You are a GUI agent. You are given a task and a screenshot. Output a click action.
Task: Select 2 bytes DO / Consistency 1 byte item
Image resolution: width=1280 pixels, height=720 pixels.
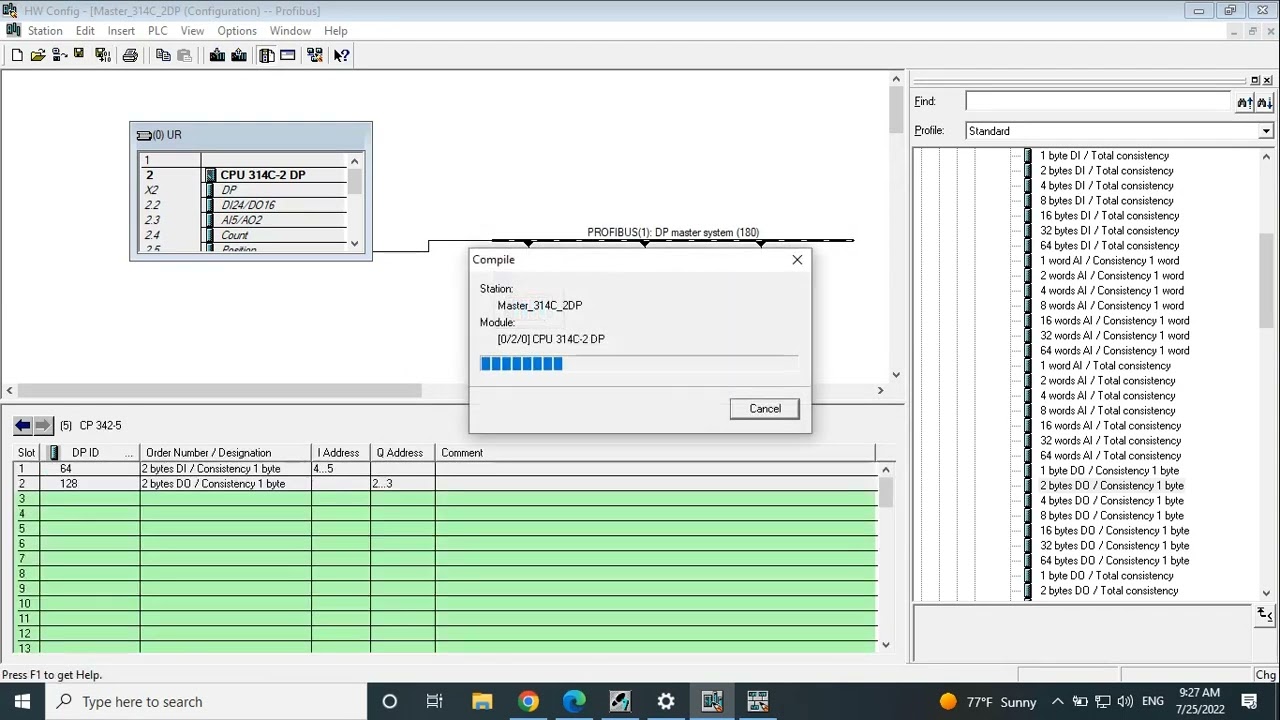point(1111,486)
